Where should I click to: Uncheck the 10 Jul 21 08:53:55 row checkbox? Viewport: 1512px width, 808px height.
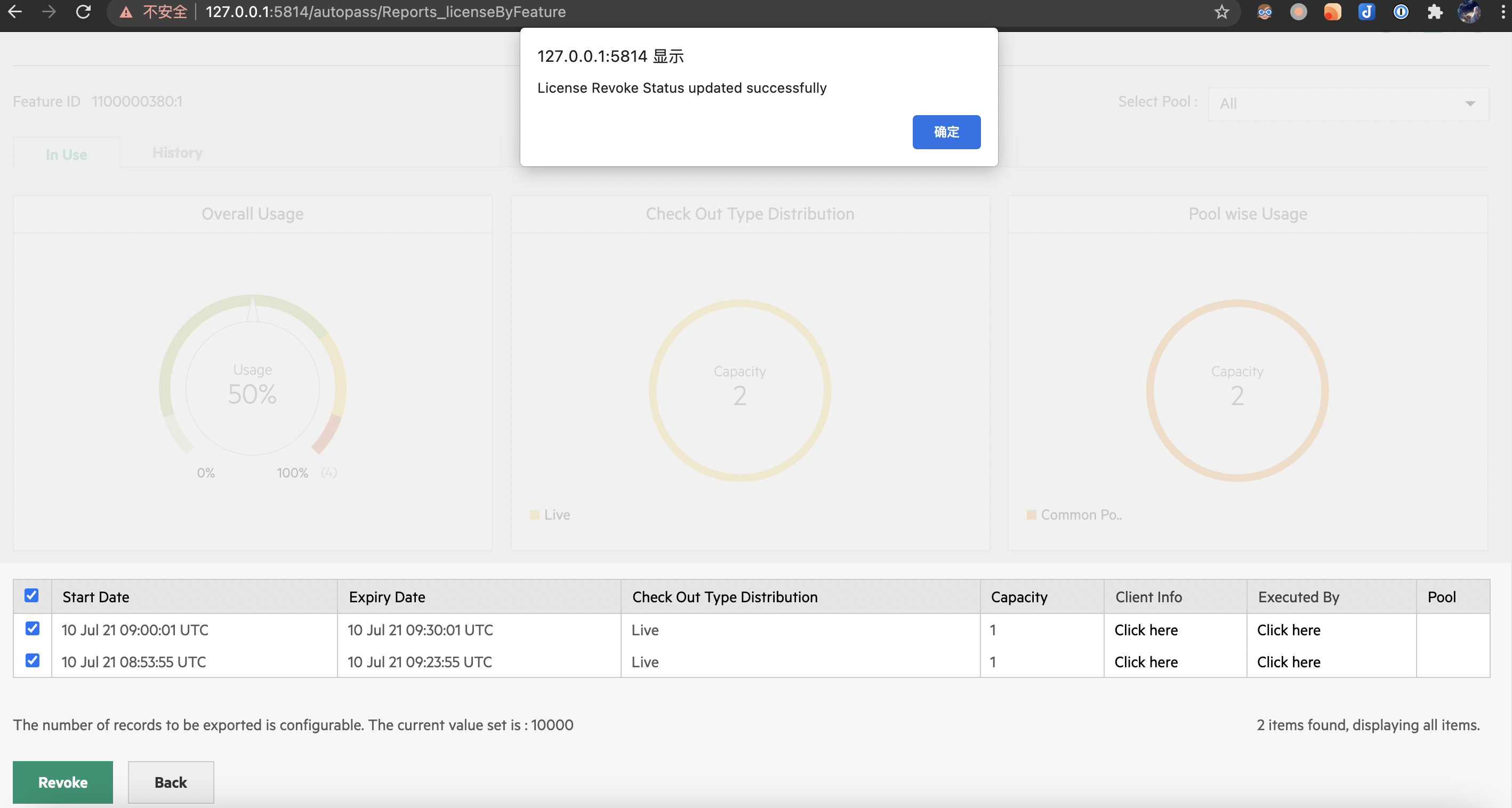(33, 661)
